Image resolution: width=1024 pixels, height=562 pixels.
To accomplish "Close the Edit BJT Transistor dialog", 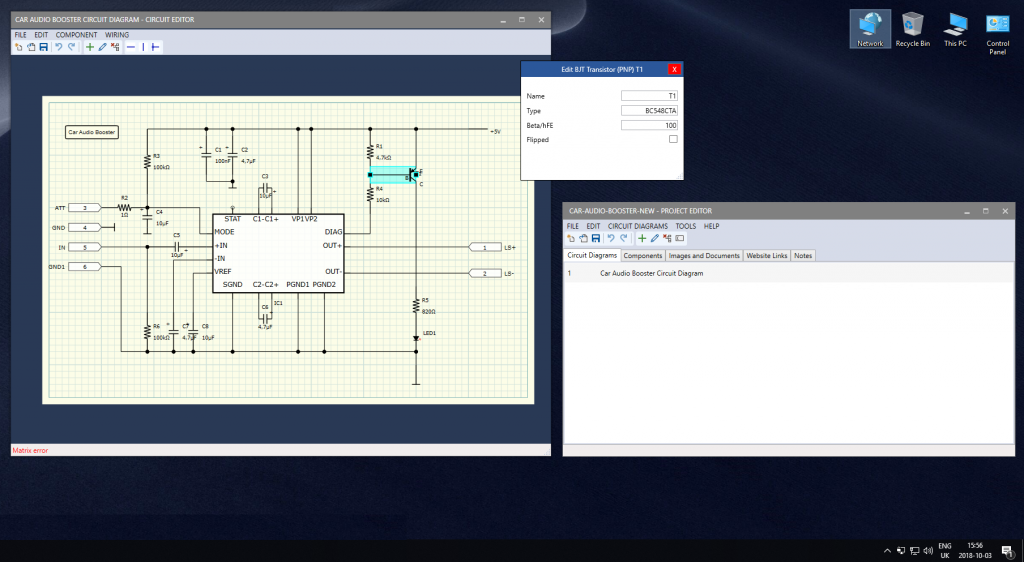I will (674, 69).
